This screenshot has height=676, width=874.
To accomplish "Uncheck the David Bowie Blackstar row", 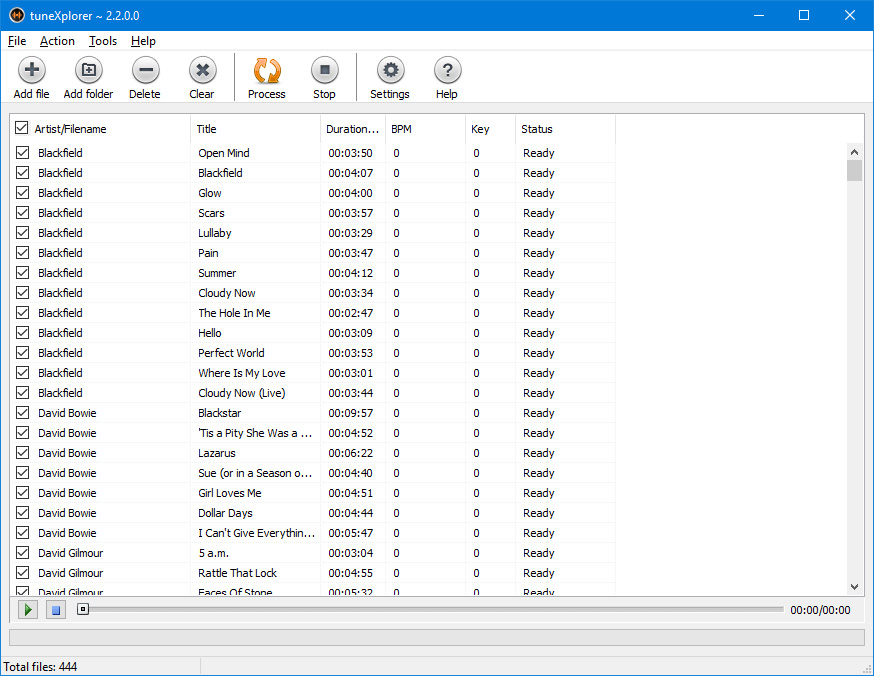I will pyautogui.click(x=22, y=413).
